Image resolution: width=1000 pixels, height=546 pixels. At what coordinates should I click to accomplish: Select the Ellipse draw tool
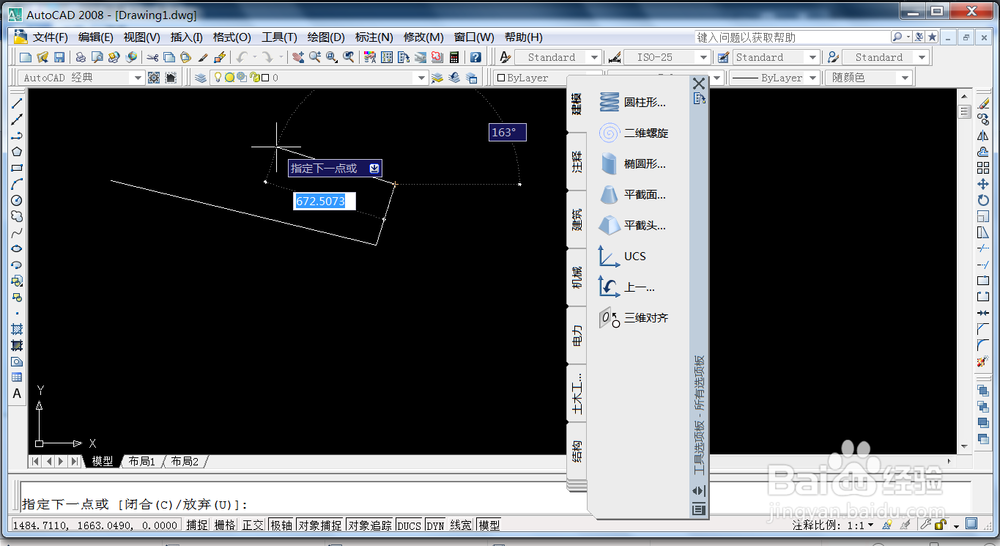point(17,249)
